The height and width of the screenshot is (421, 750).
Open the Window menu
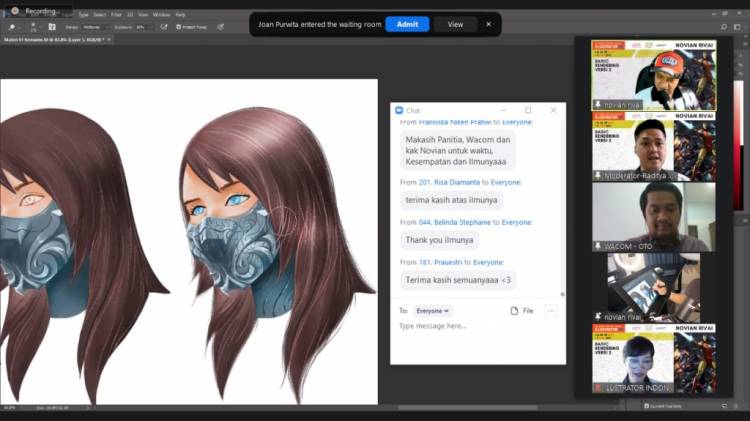tap(162, 15)
